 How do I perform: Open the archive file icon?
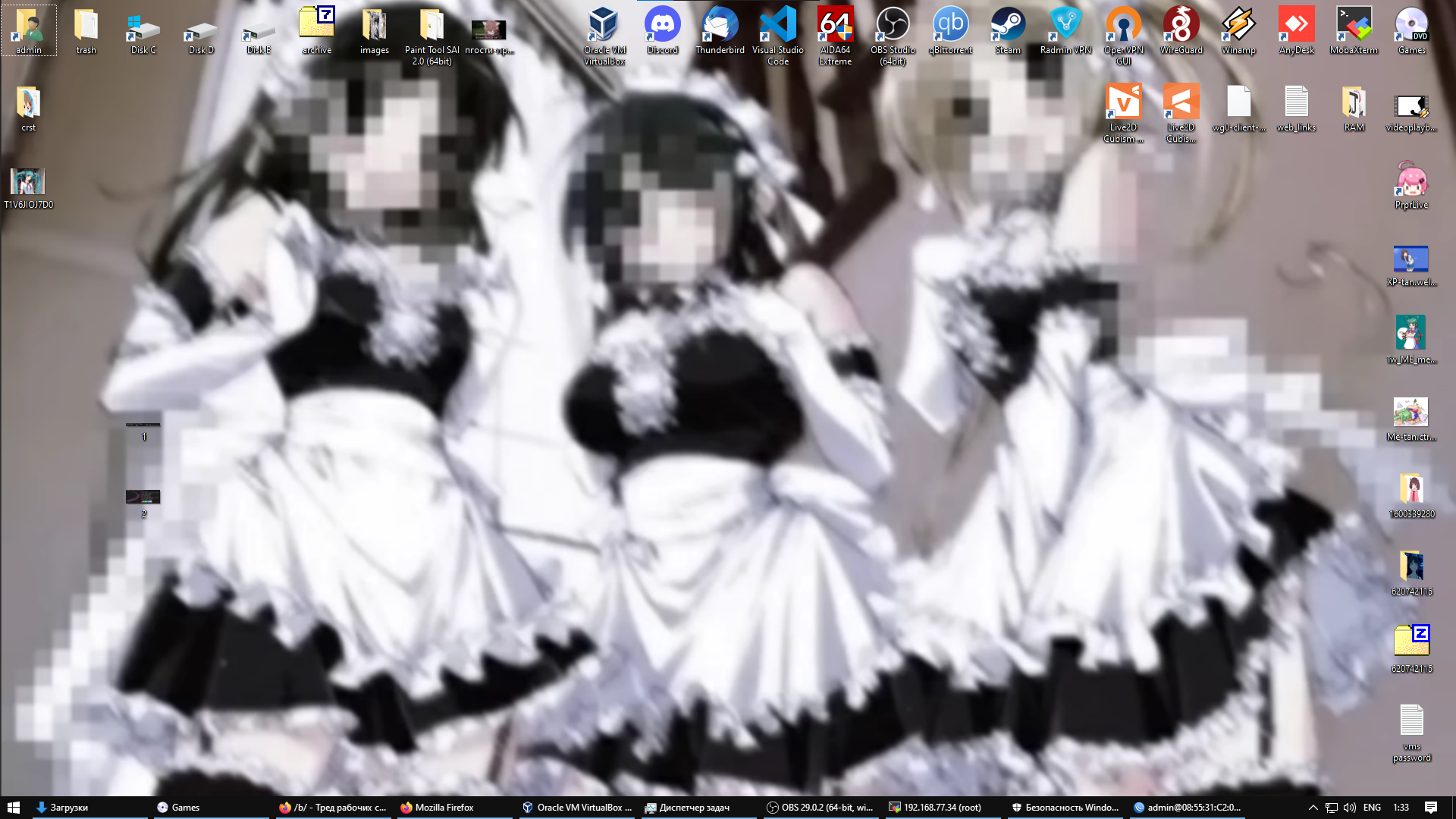[x=317, y=30]
